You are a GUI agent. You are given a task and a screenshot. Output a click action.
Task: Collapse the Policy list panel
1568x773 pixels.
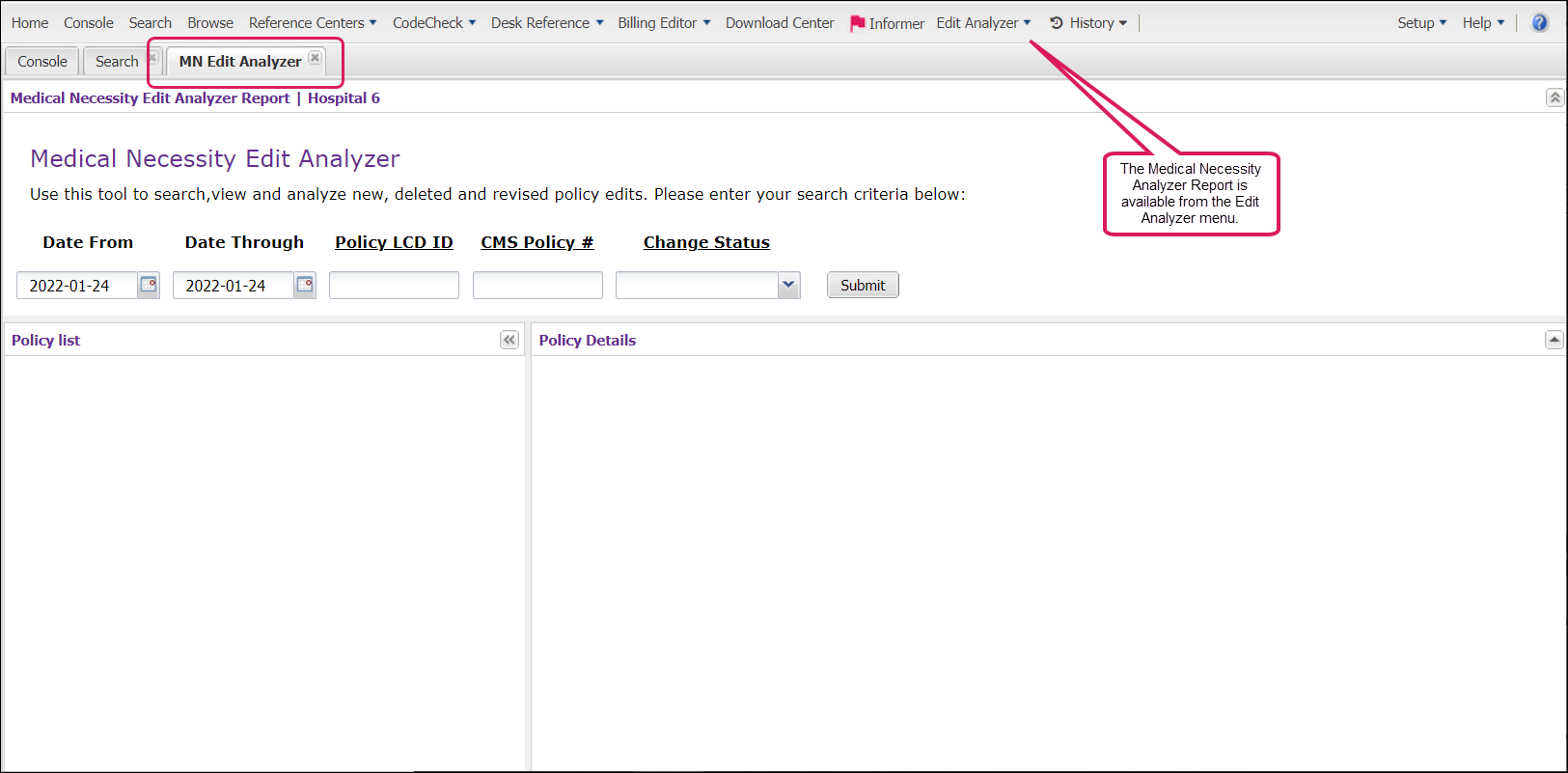coord(509,340)
